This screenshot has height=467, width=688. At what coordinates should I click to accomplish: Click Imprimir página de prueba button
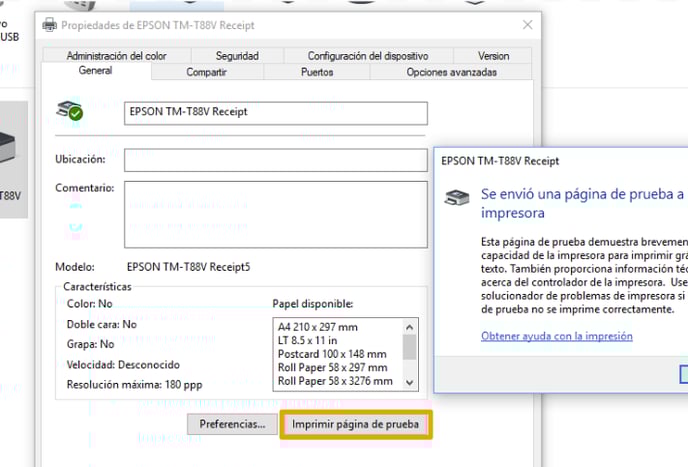click(x=355, y=424)
